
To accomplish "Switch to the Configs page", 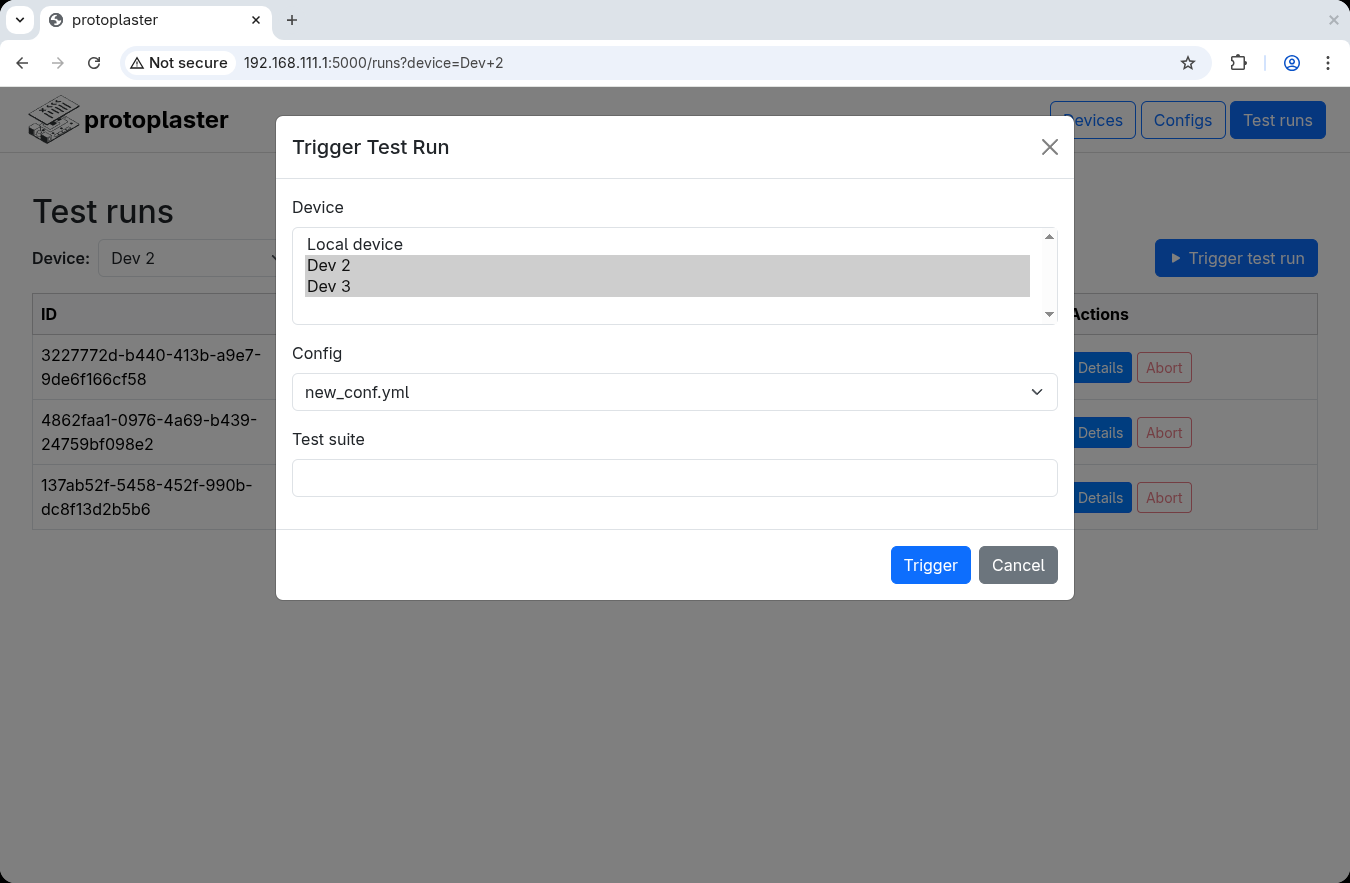I will tap(1183, 119).
